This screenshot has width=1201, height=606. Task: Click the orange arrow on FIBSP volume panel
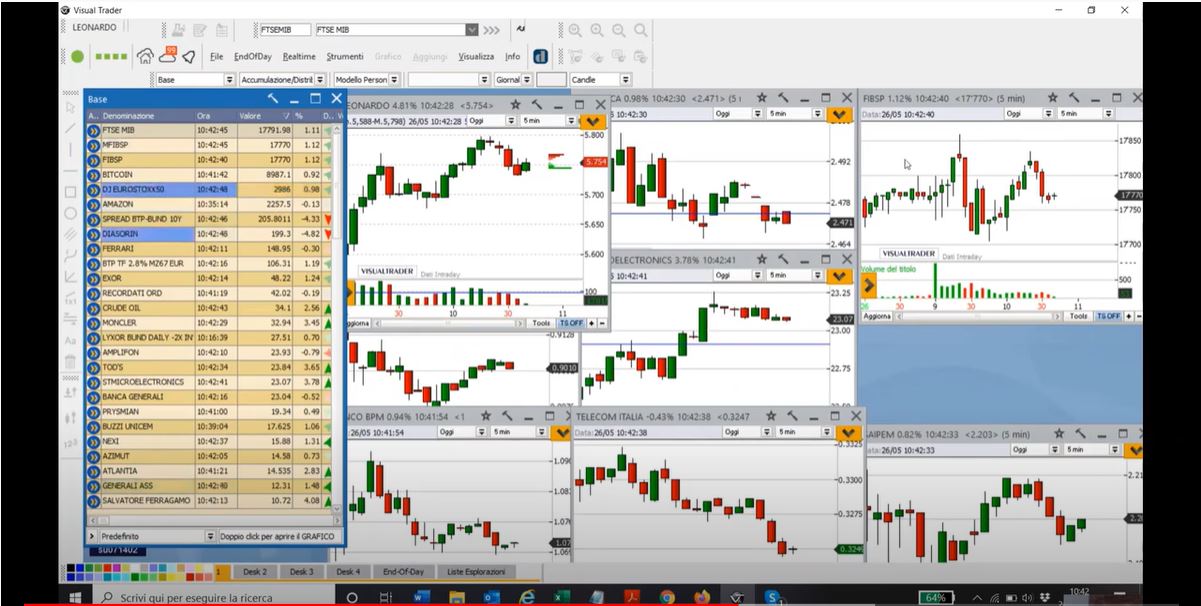(868, 286)
